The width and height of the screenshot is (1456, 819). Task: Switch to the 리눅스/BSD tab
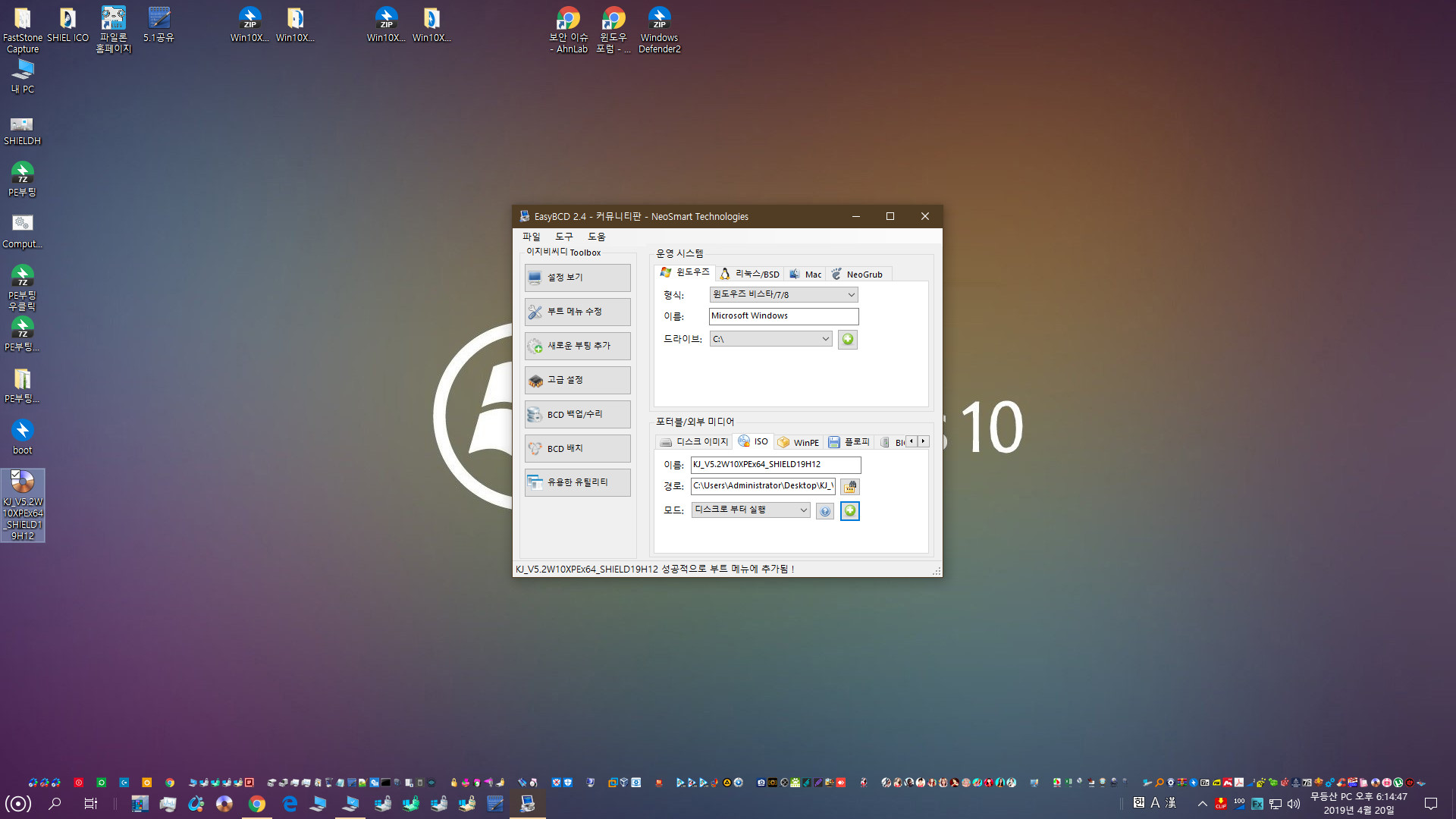[x=749, y=274]
